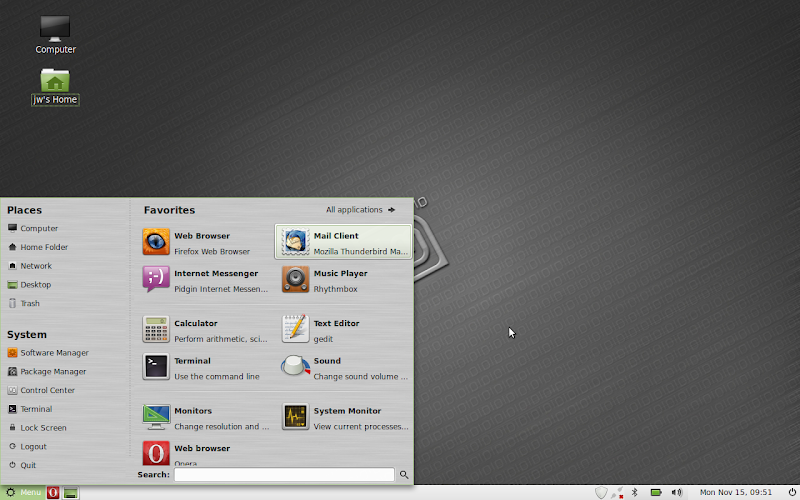Viewport: 800px width, 500px height.
Task: Click show desktop icon in panel
Action: [x=71, y=492]
